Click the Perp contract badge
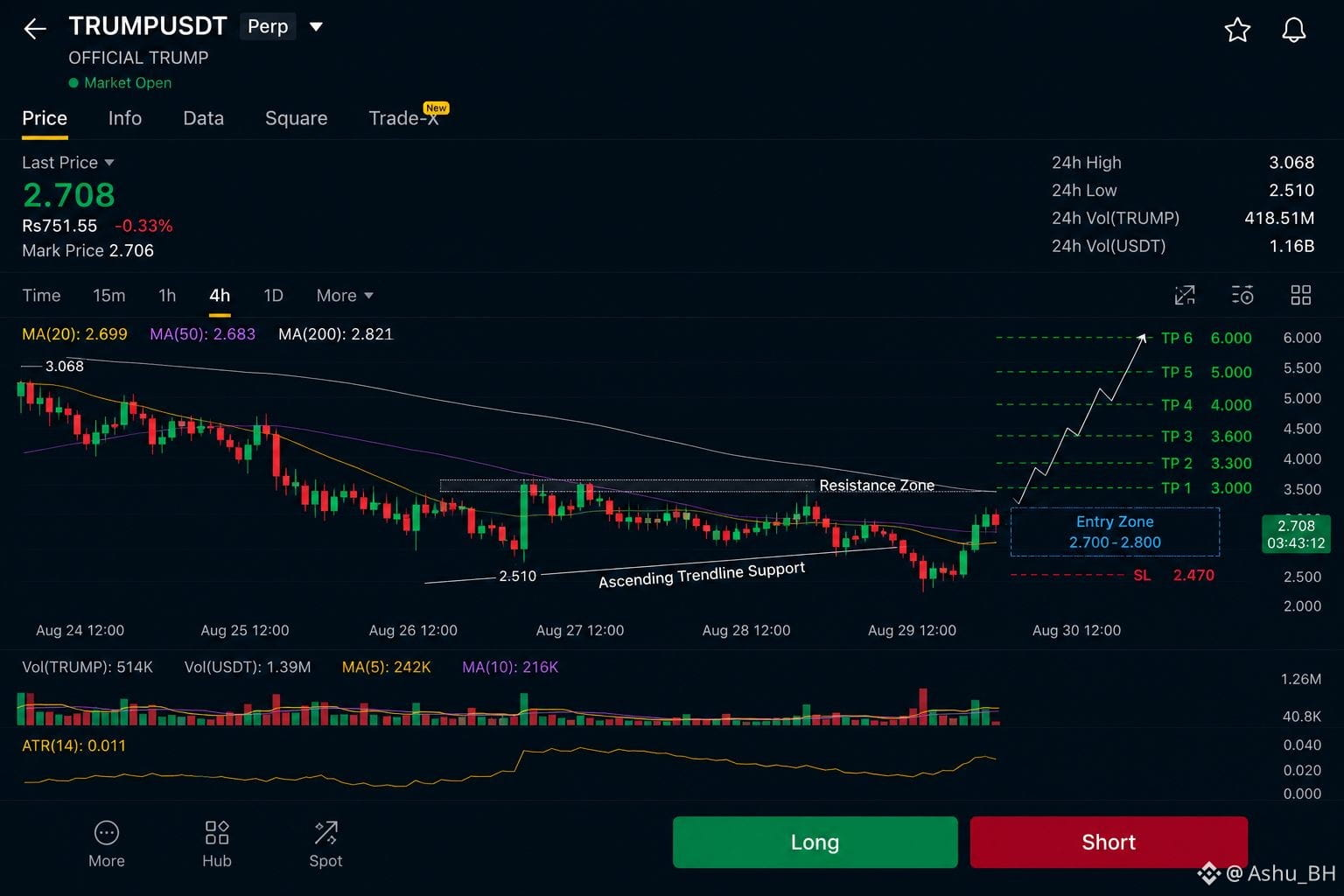Screen dimensions: 1344x896 [268, 26]
